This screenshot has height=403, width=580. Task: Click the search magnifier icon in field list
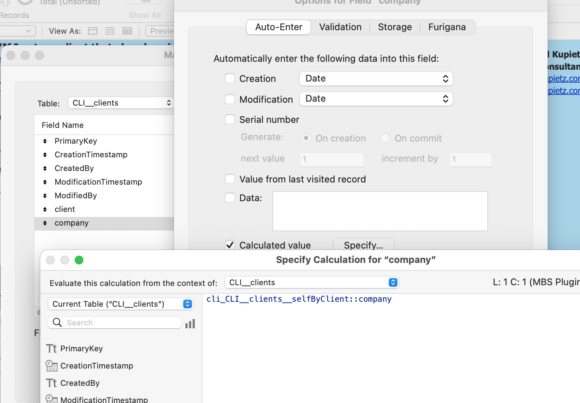click(x=57, y=322)
